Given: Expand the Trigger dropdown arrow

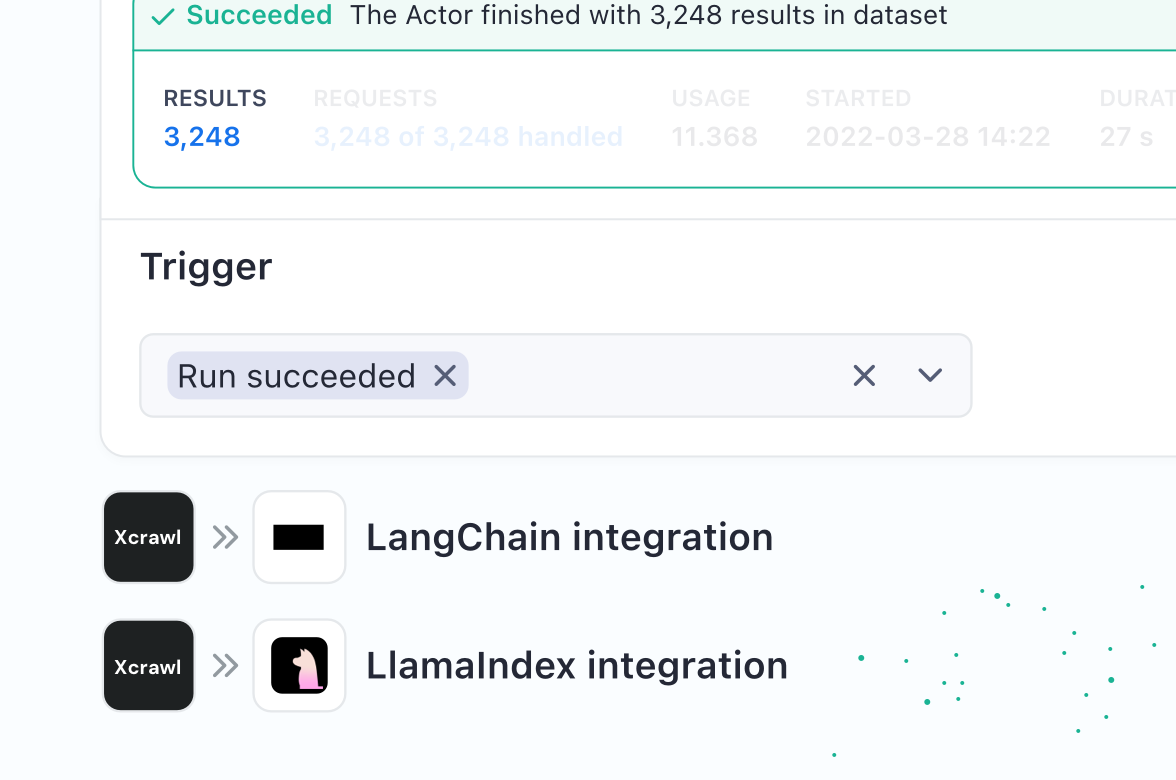Looking at the screenshot, I should (930, 375).
